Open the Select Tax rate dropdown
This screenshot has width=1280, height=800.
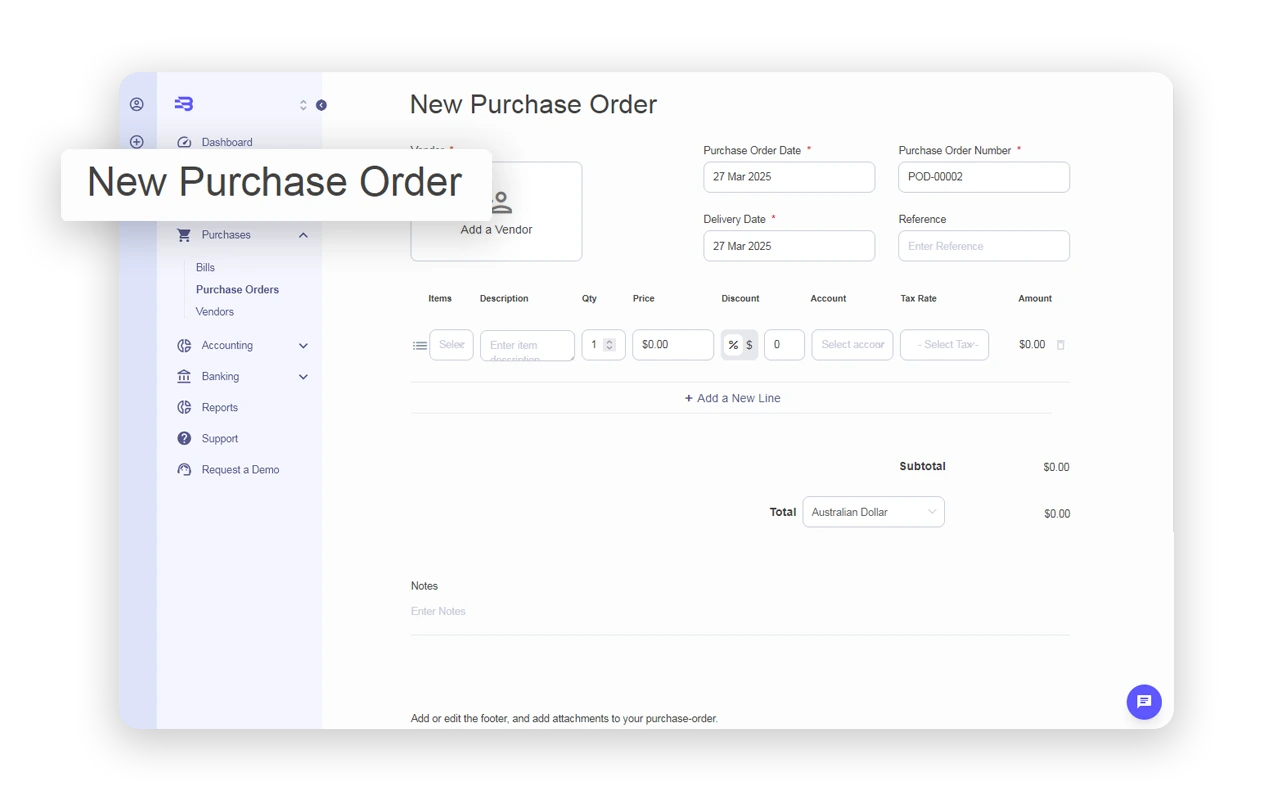(944, 345)
